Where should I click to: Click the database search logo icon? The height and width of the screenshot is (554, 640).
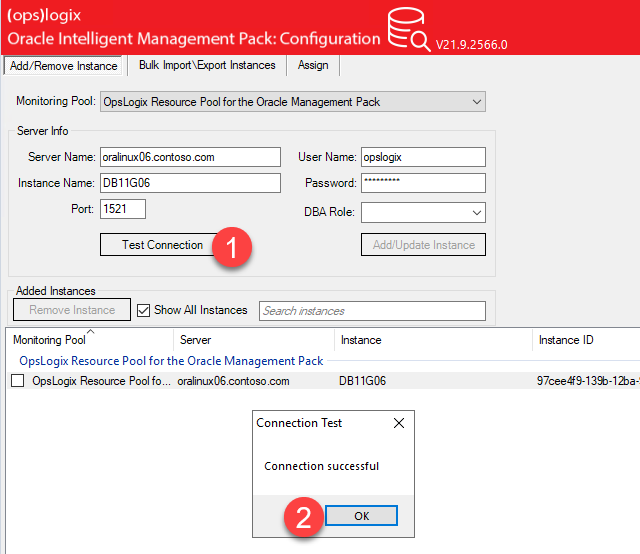click(x=409, y=29)
